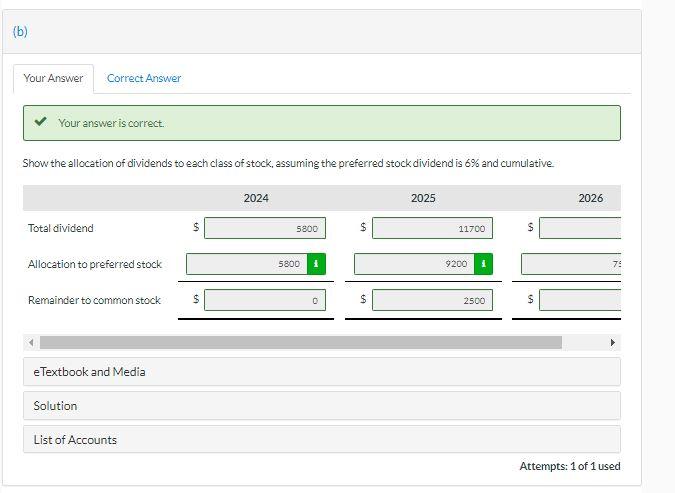
Task: Click 'Your answer is correct.' message
Action: tap(111, 123)
